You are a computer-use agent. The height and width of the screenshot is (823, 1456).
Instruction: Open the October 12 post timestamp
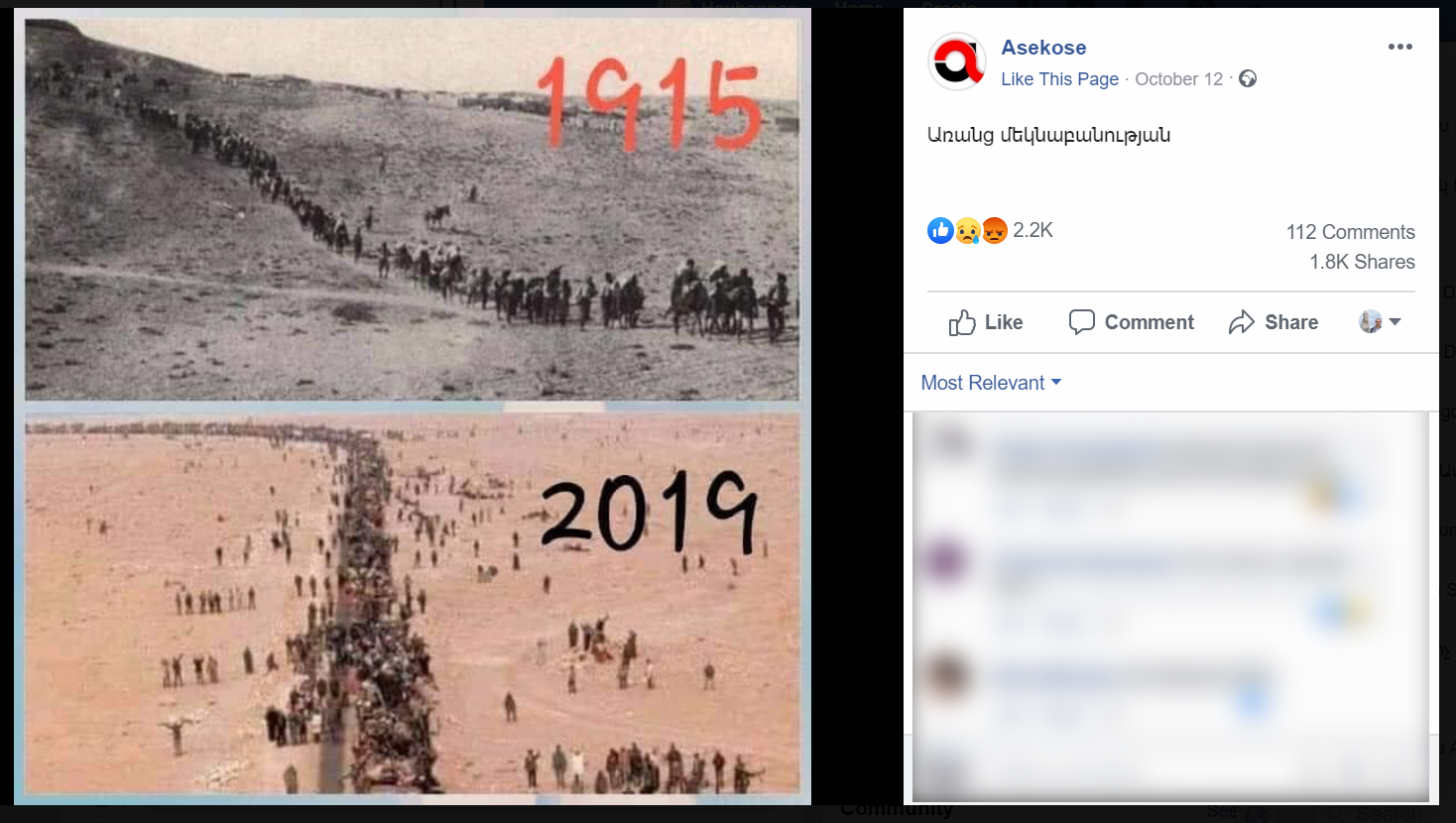1178,79
